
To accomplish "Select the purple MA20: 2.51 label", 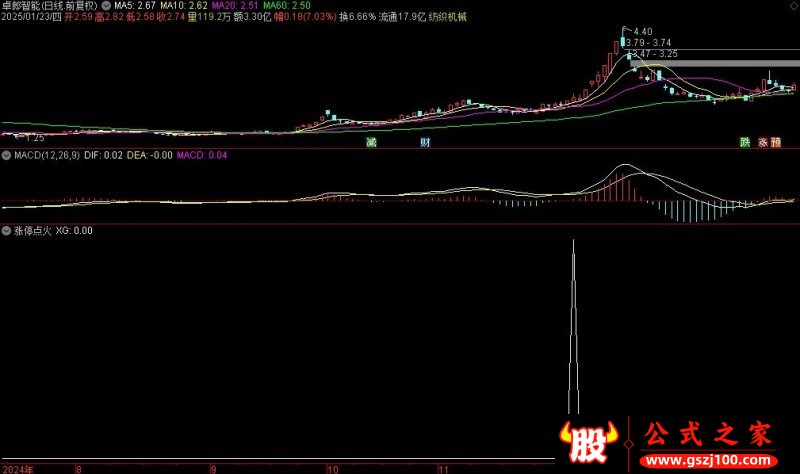I will pyautogui.click(x=235, y=6).
